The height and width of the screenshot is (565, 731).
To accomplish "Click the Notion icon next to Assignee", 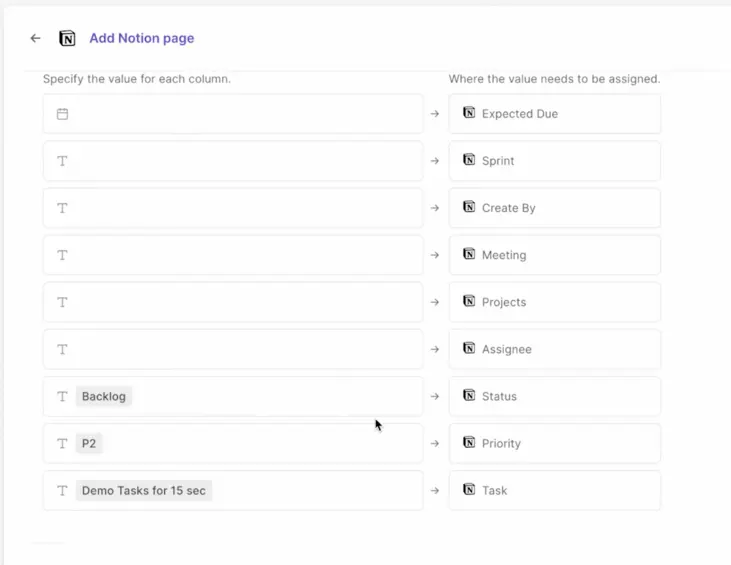I will click(x=469, y=348).
